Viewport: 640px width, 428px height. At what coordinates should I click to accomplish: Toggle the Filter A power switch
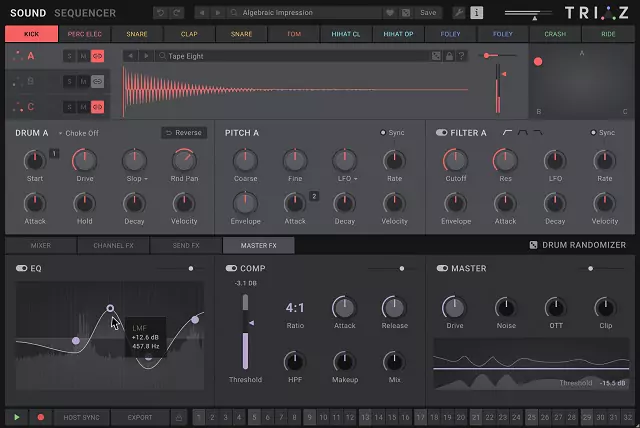(441, 133)
